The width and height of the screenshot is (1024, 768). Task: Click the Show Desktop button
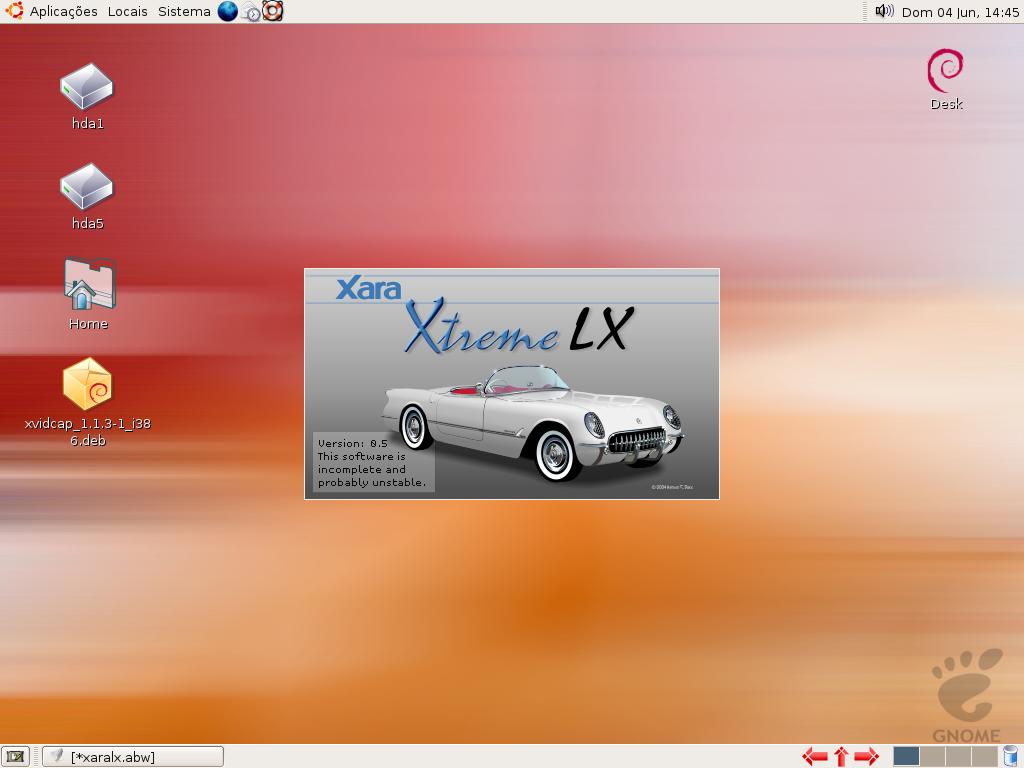15,757
